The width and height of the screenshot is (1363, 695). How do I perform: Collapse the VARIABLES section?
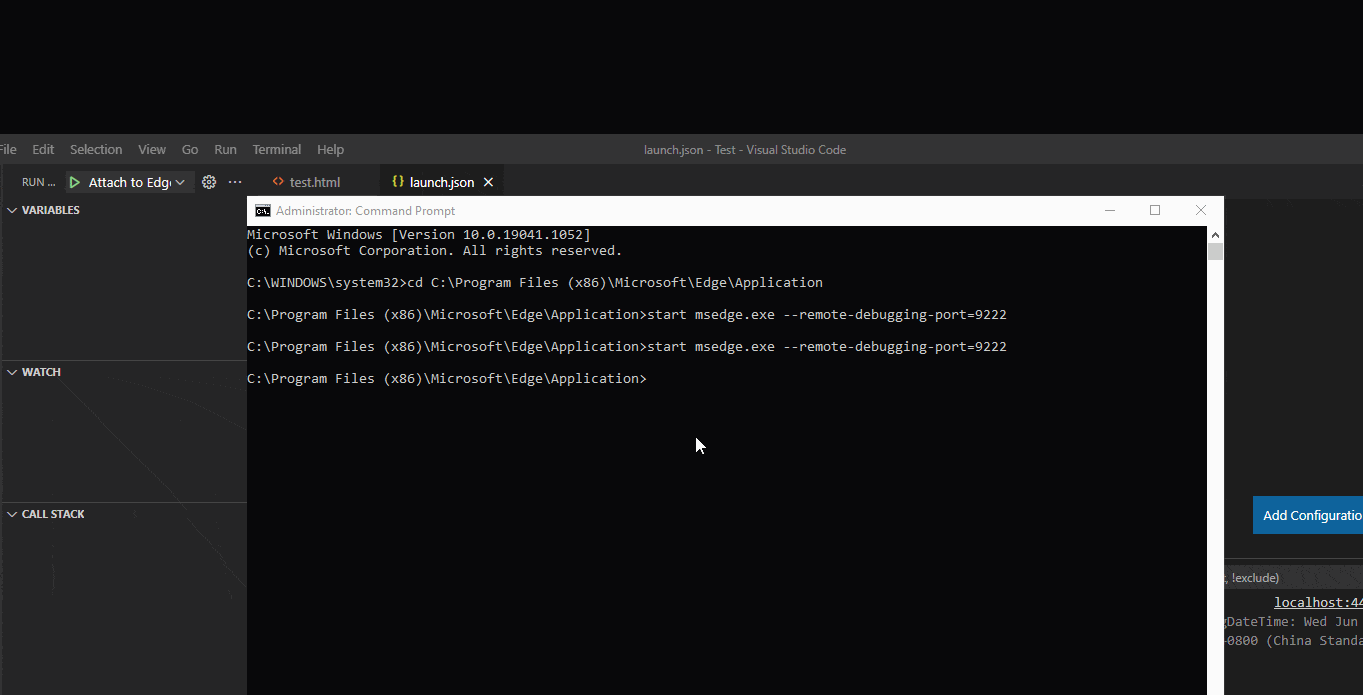pyautogui.click(x=11, y=209)
